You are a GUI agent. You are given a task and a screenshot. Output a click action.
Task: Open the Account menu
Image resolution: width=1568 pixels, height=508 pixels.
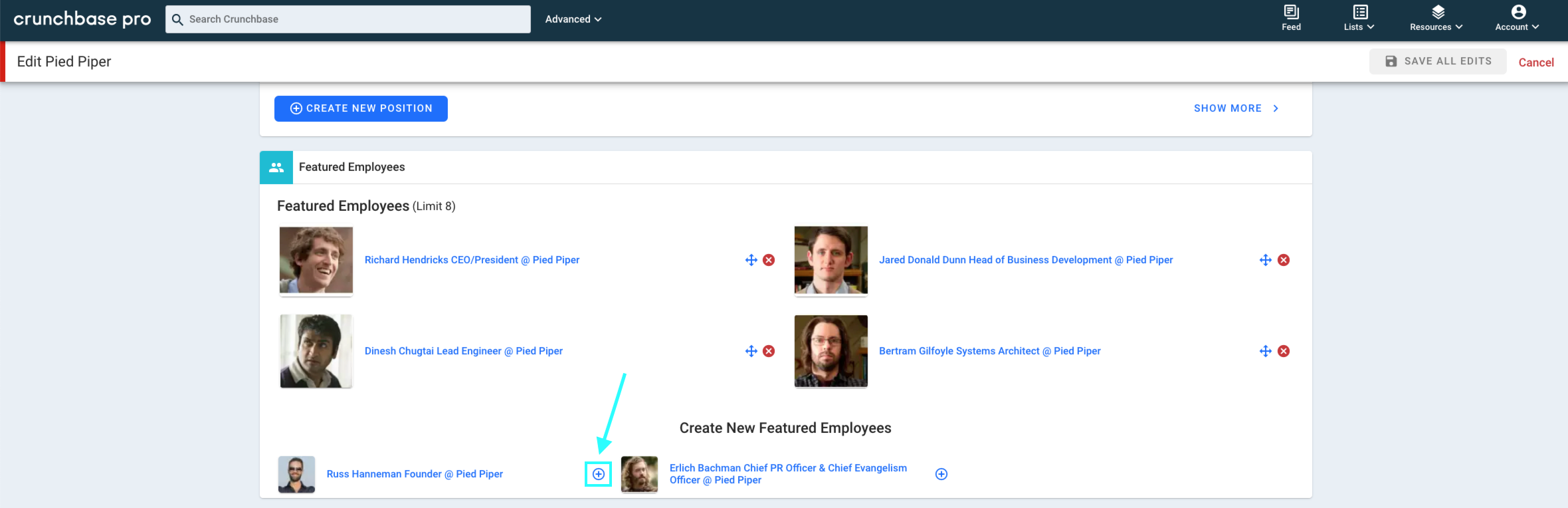click(1518, 19)
